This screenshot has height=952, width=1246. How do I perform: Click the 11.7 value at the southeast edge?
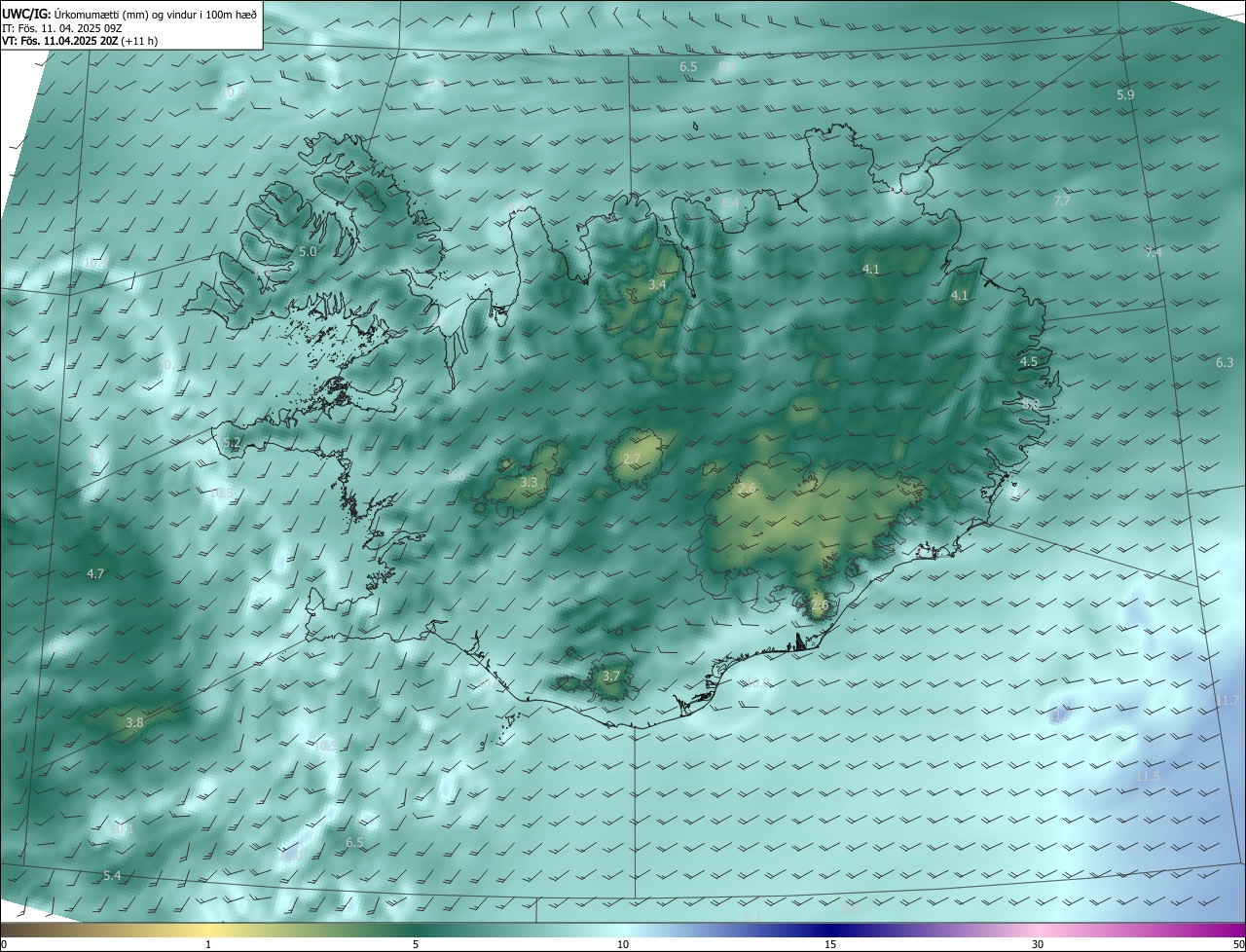(x=1227, y=701)
